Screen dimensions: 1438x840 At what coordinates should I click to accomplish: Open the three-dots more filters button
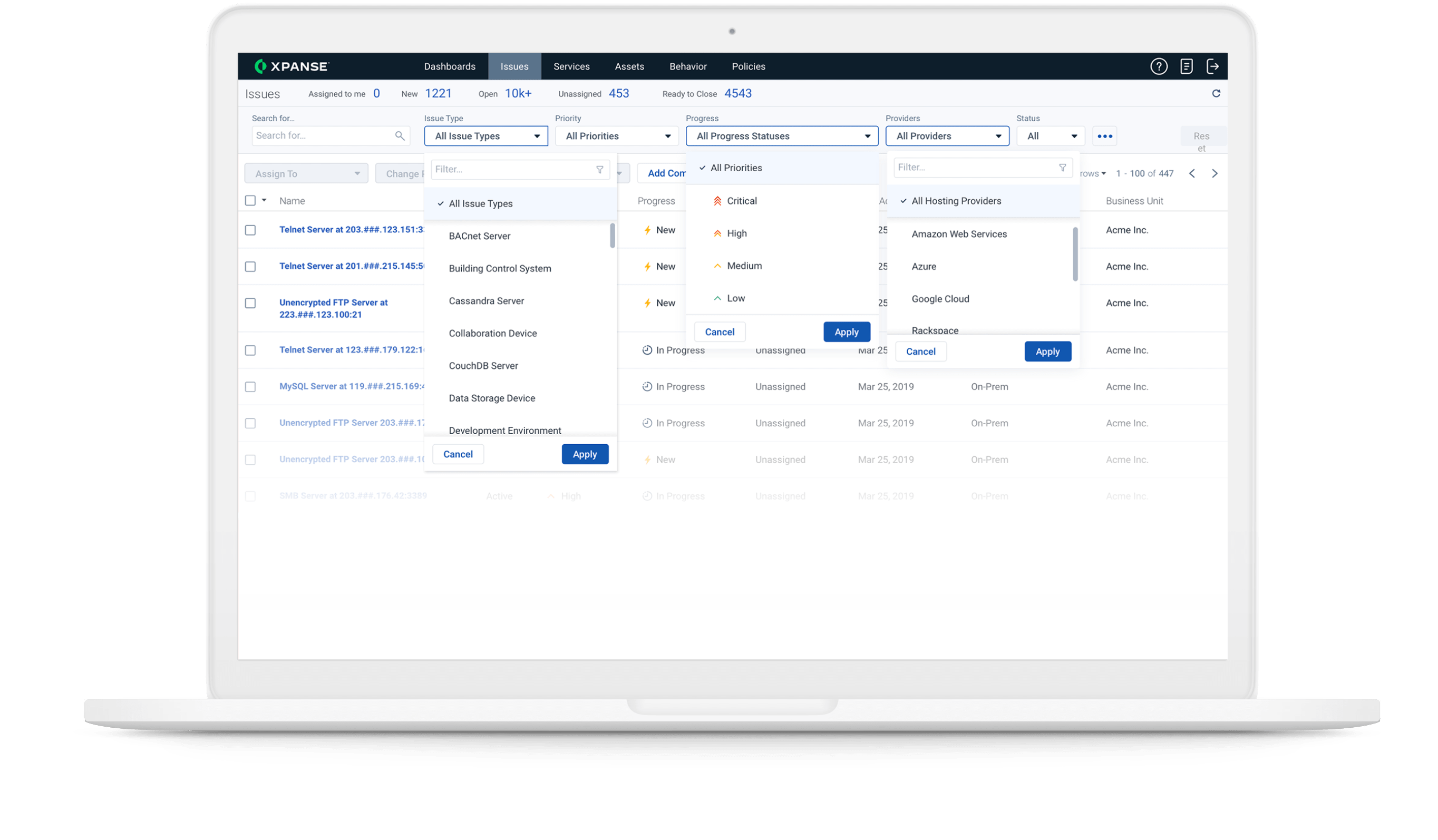click(1105, 136)
